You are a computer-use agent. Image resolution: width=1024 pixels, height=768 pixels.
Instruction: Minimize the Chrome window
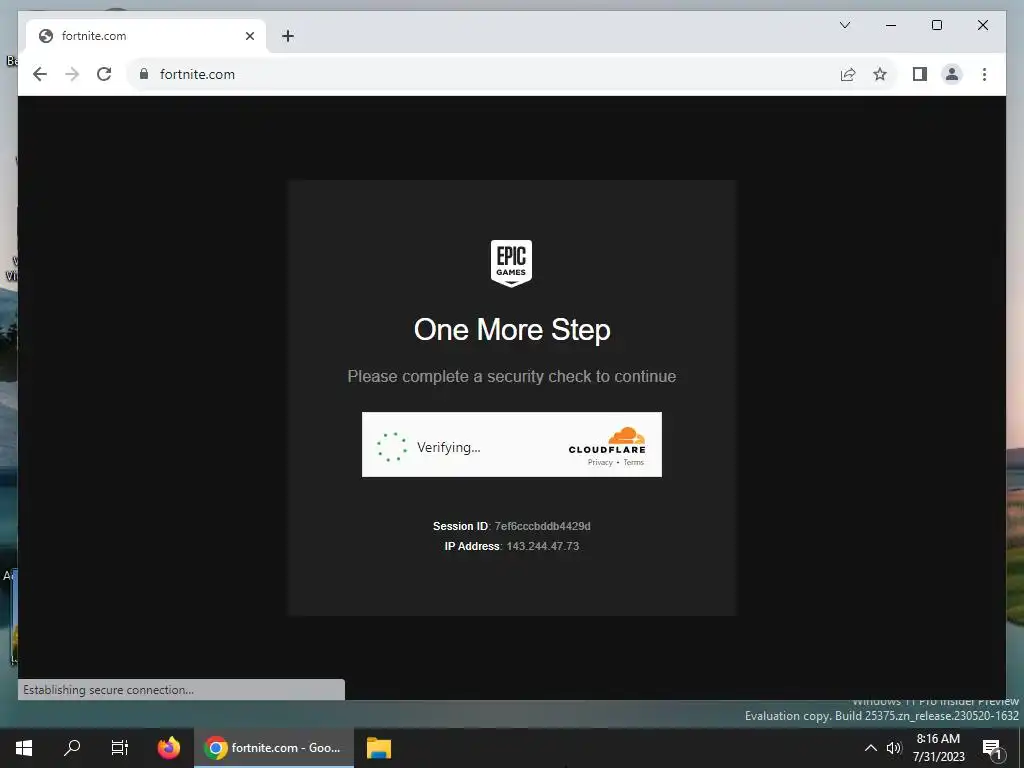click(x=891, y=25)
